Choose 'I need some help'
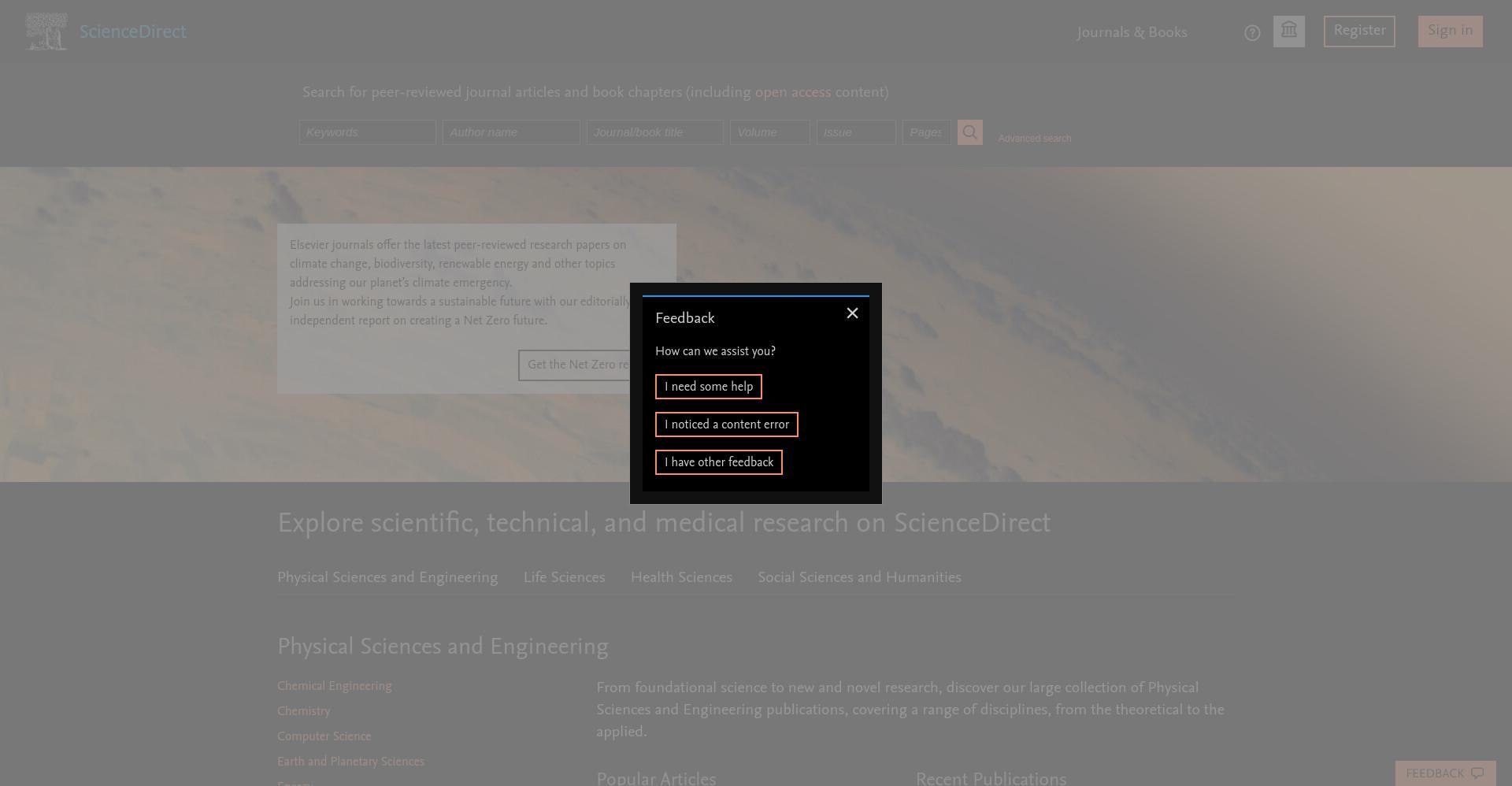Image resolution: width=1512 pixels, height=786 pixels. pos(709,387)
